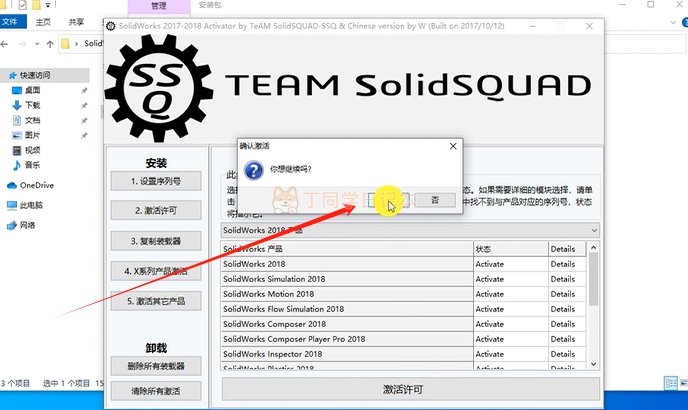Screen dimensions: 688x410
Task: Click the new folder icon in Explorer title bar
Action: click(x=36, y=5)
